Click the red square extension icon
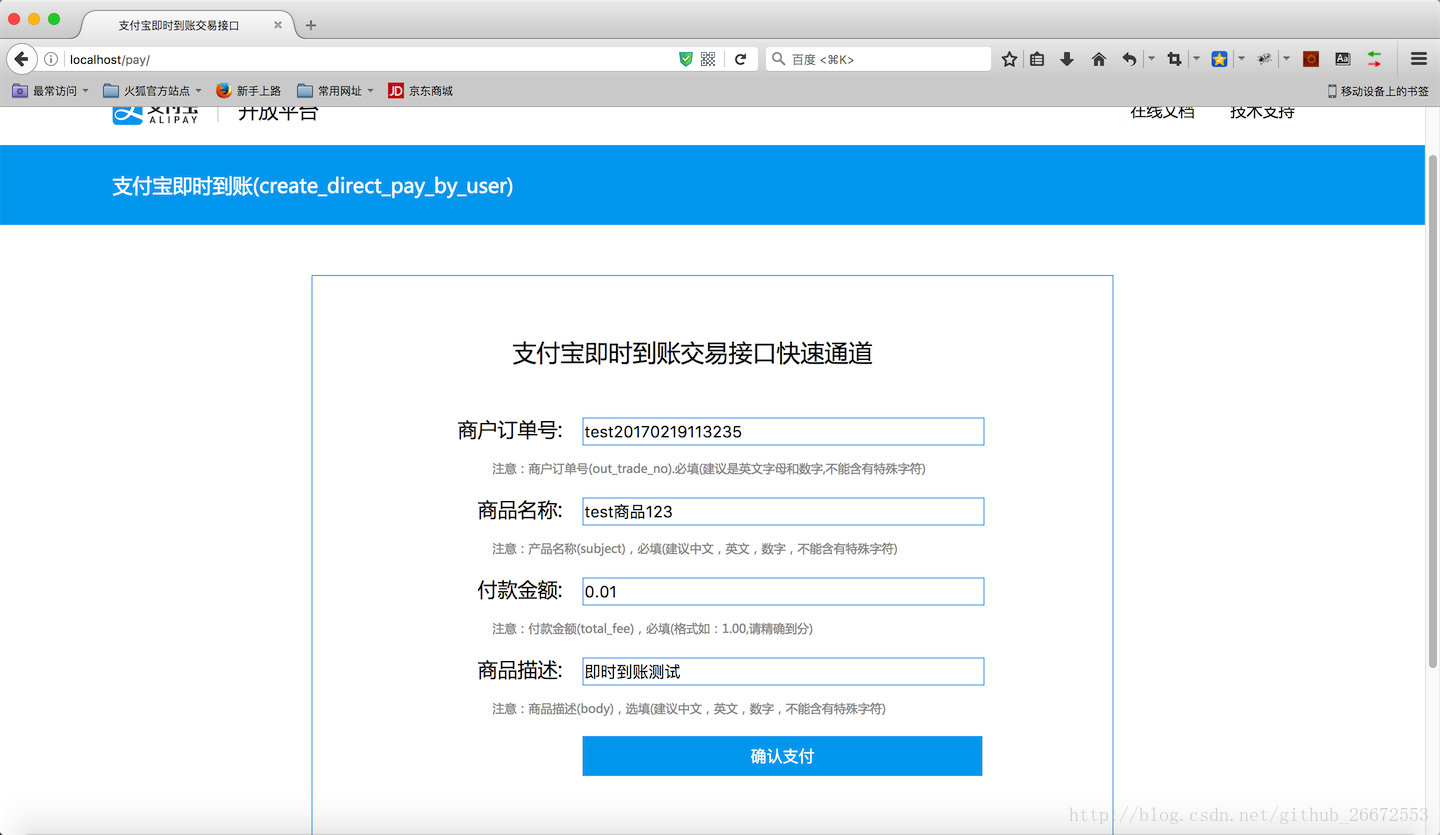The width and height of the screenshot is (1440, 835). pos(1311,59)
